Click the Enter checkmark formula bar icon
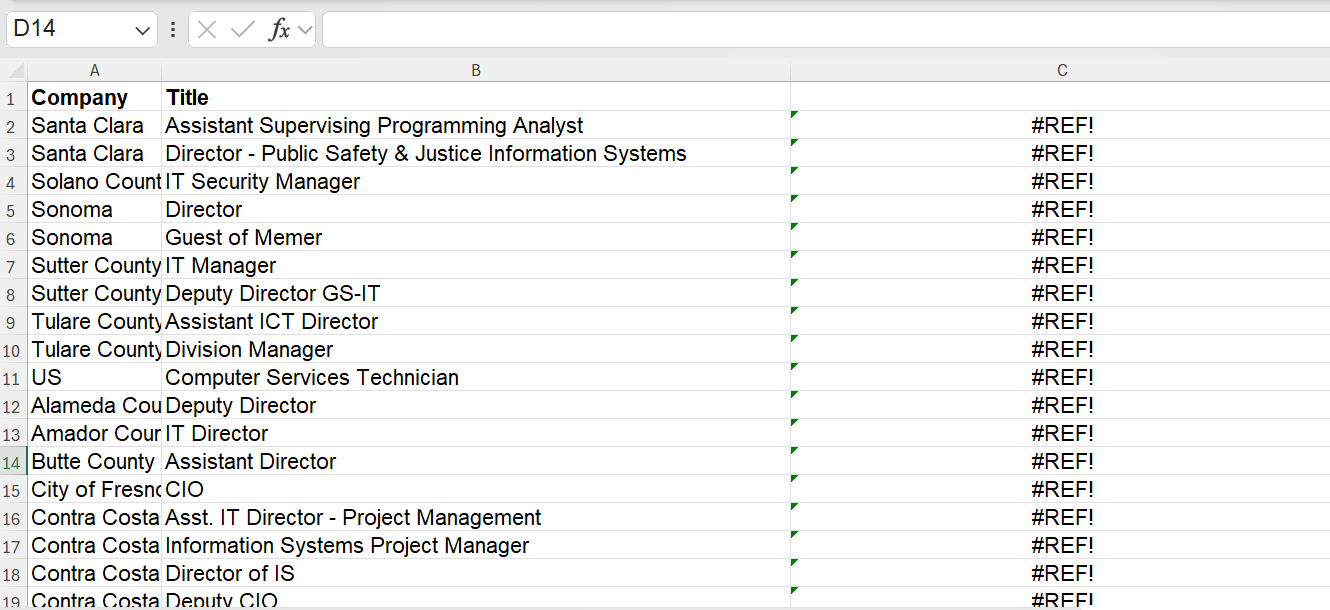This screenshot has width=1330, height=610. pos(242,30)
